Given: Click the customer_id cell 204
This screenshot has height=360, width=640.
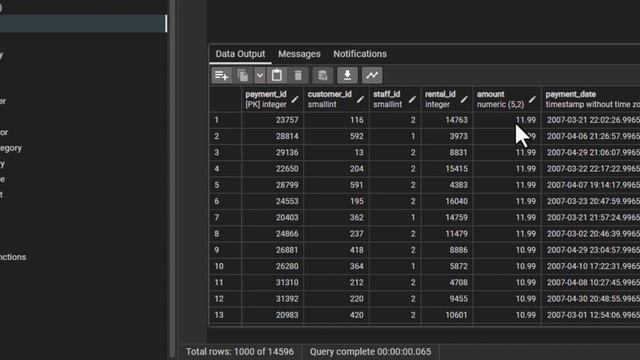Looking at the screenshot, I should (336, 169).
